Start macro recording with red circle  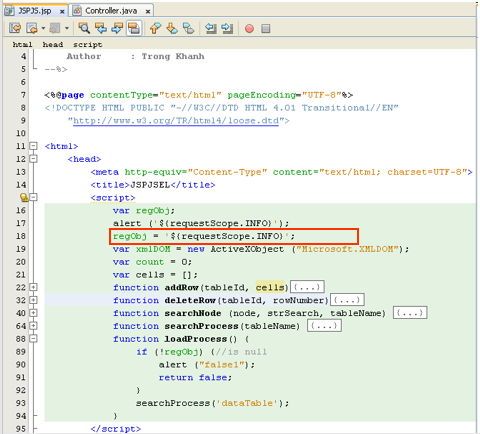coord(249,28)
